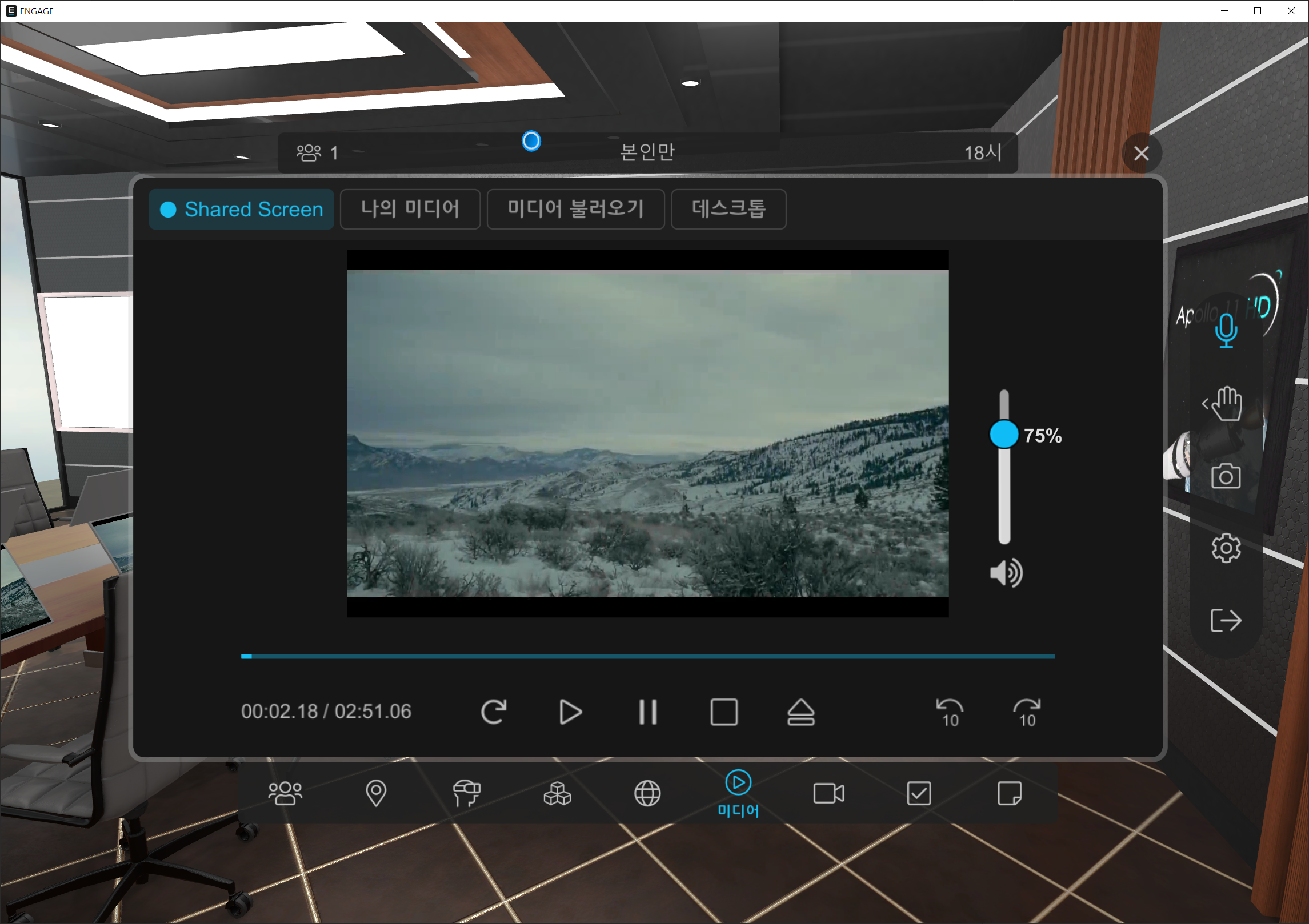
Task: Restart the video with the reload icon
Action: click(494, 712)
